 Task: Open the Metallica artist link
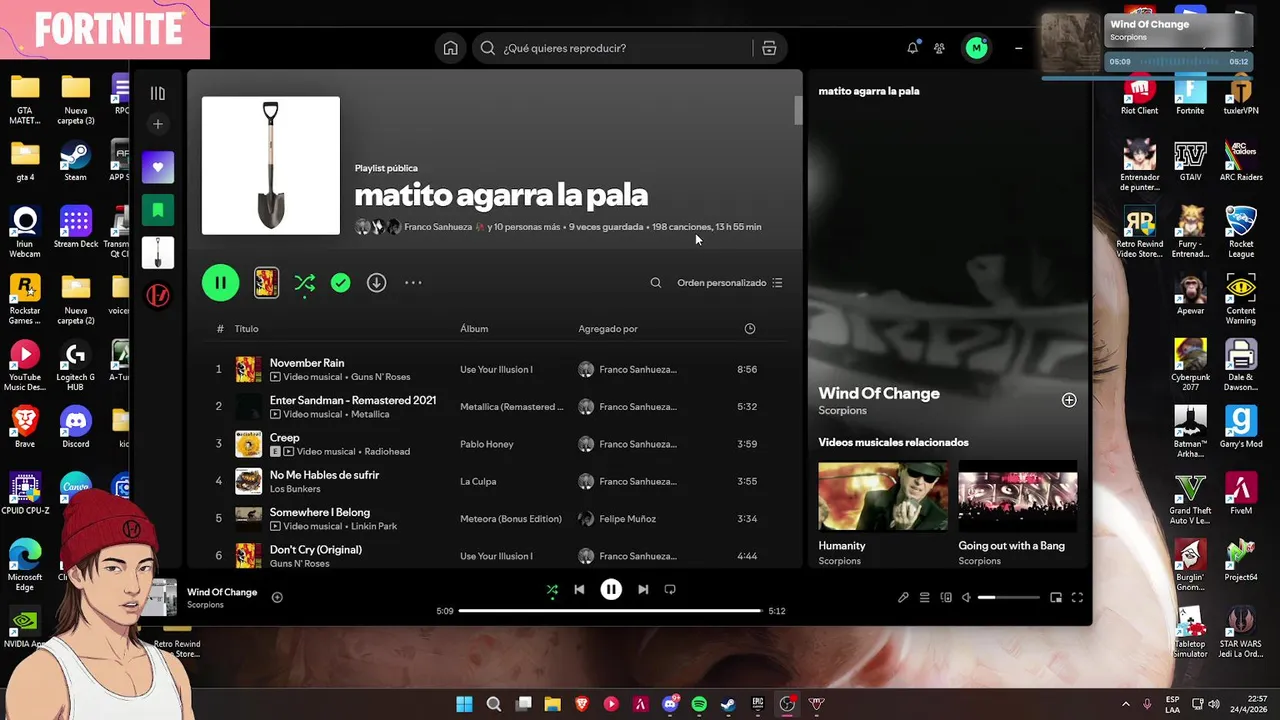pyautogui.click(x=370, y=414)
